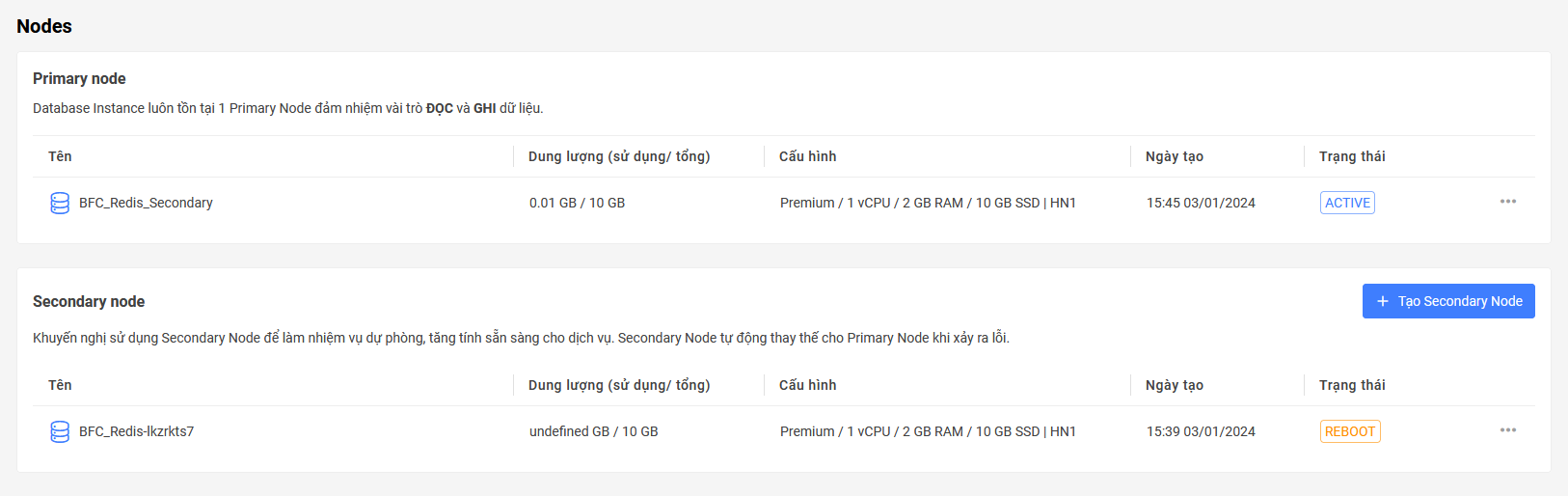Click the REBOOT status badge
The width and height of the screenshot is (1568, 496).
click(x=1350, y=431)
